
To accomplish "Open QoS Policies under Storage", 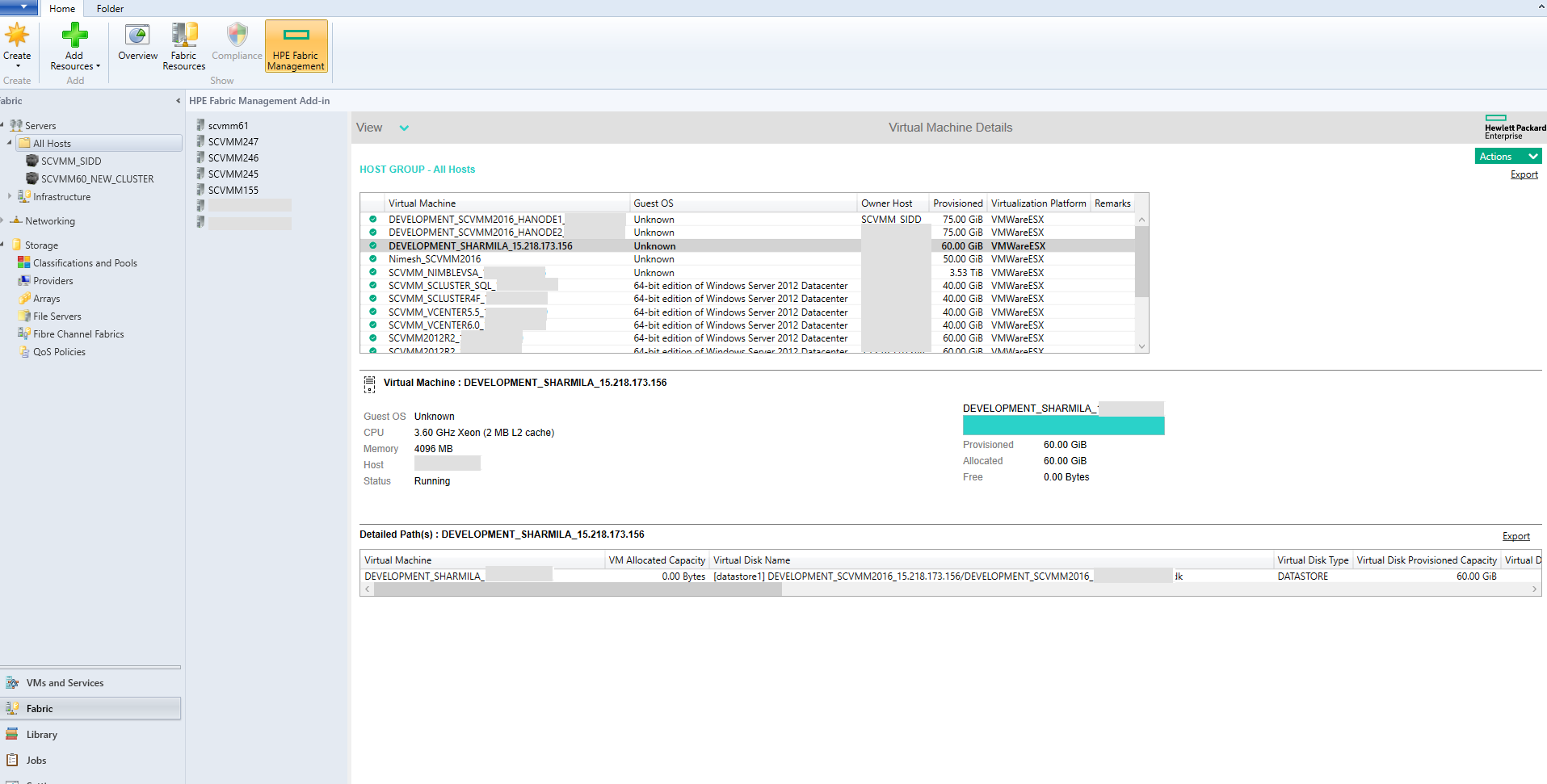I will pos(59,351).
